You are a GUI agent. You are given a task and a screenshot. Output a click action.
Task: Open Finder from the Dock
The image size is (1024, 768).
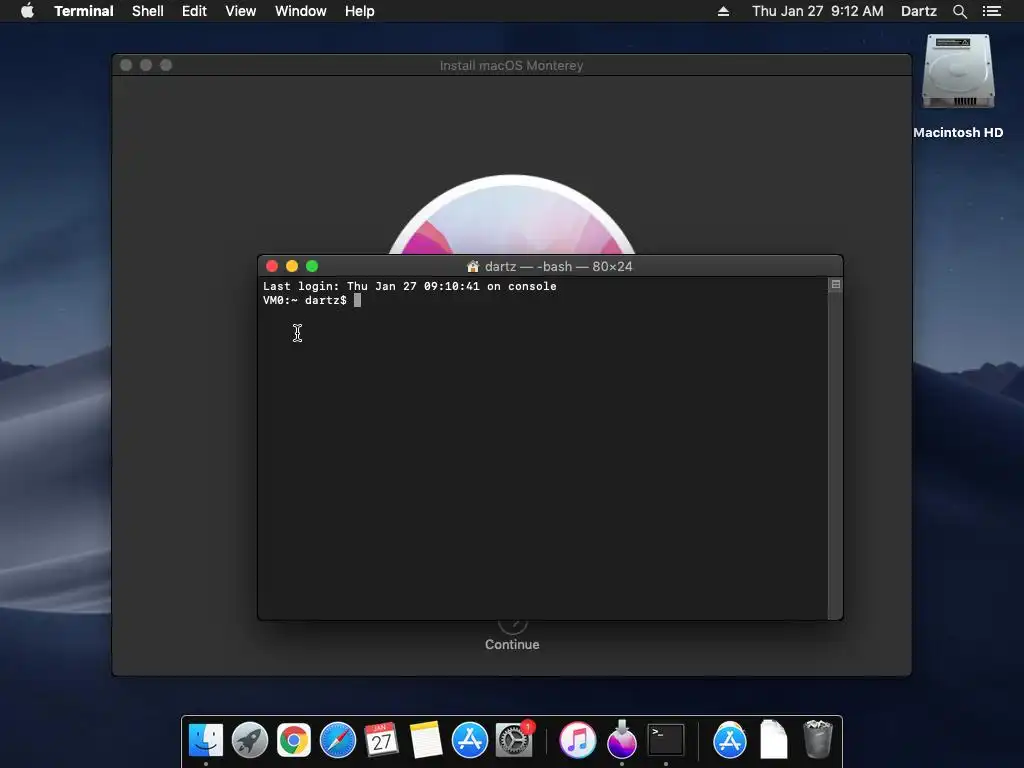pos(206,740)
